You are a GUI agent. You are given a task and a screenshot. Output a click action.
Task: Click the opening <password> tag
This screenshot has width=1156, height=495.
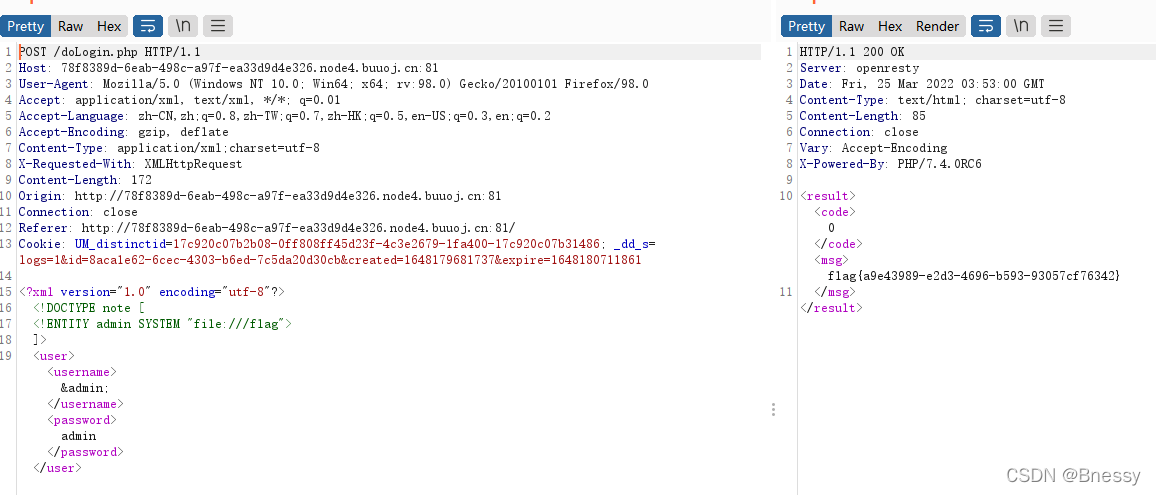[82, 420]
